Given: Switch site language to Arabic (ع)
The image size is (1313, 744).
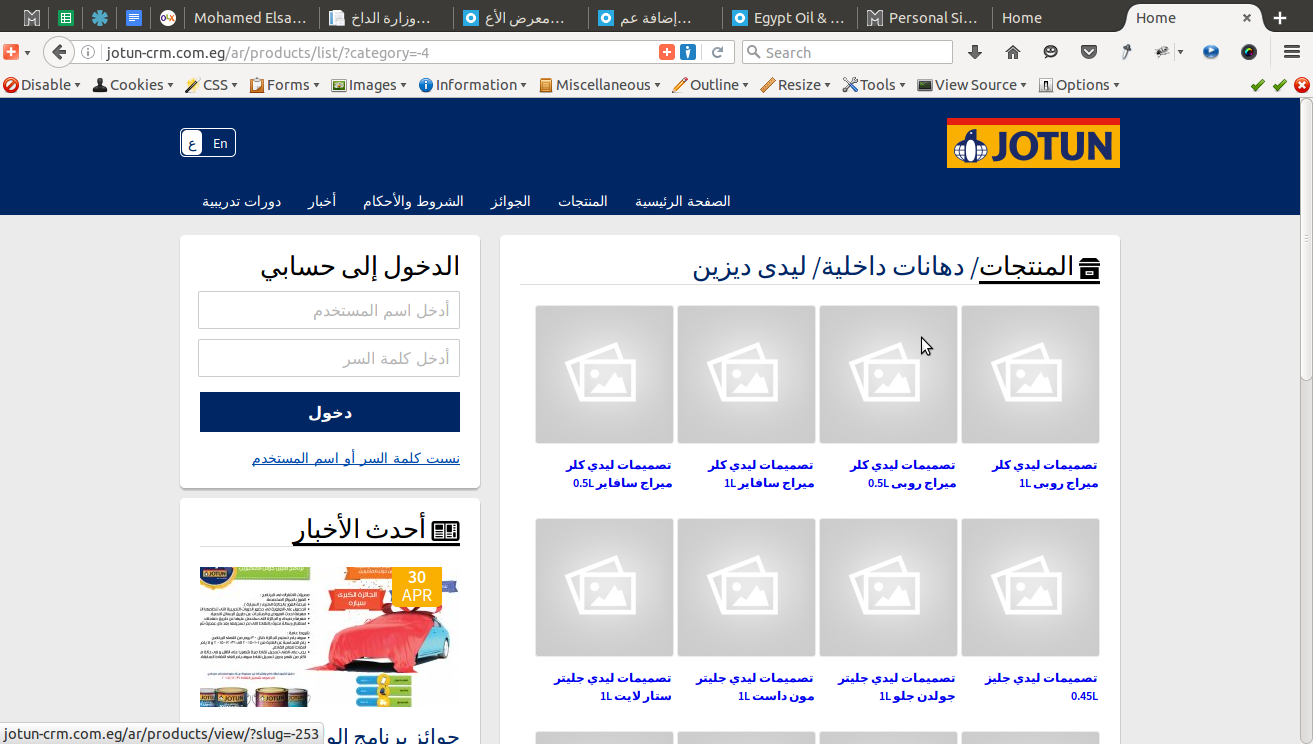Looking at the screenshot, I should tap(193, 143).
